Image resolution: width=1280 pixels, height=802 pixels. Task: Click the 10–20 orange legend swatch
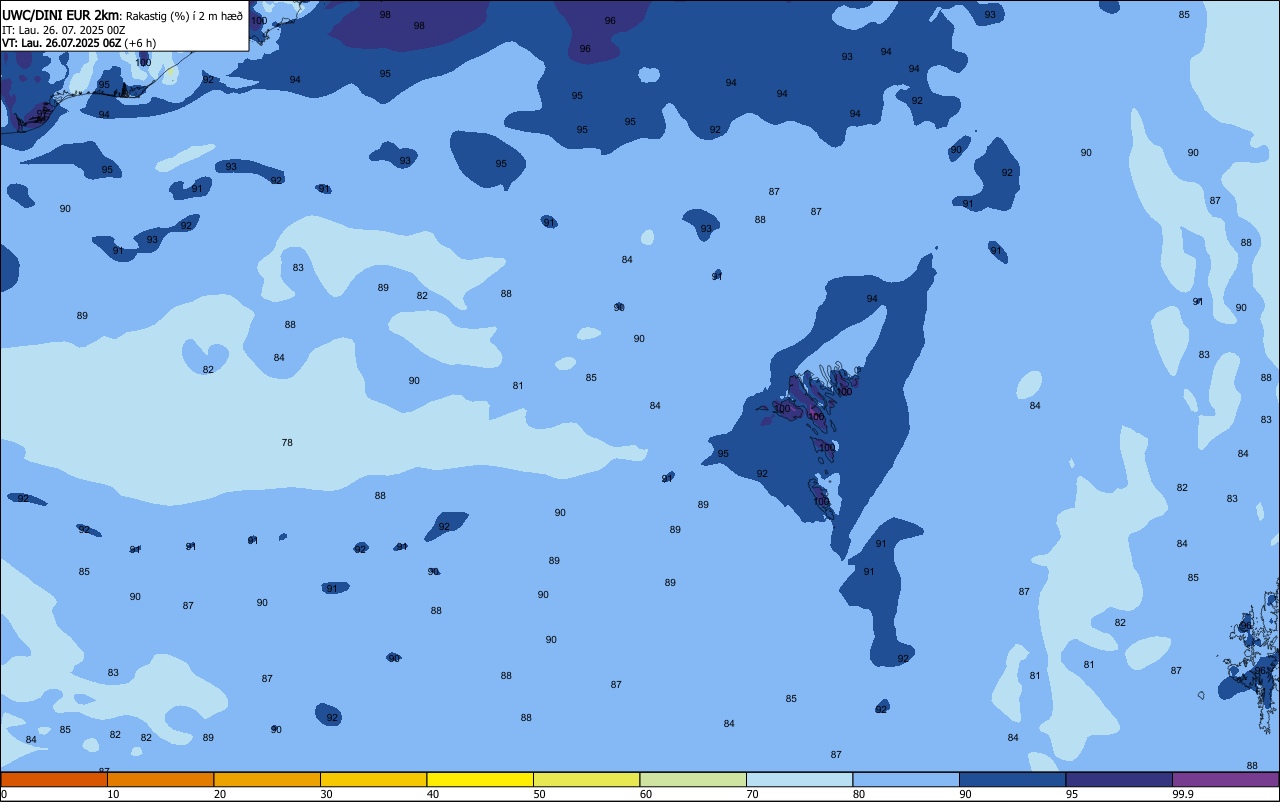pos(160,779)
